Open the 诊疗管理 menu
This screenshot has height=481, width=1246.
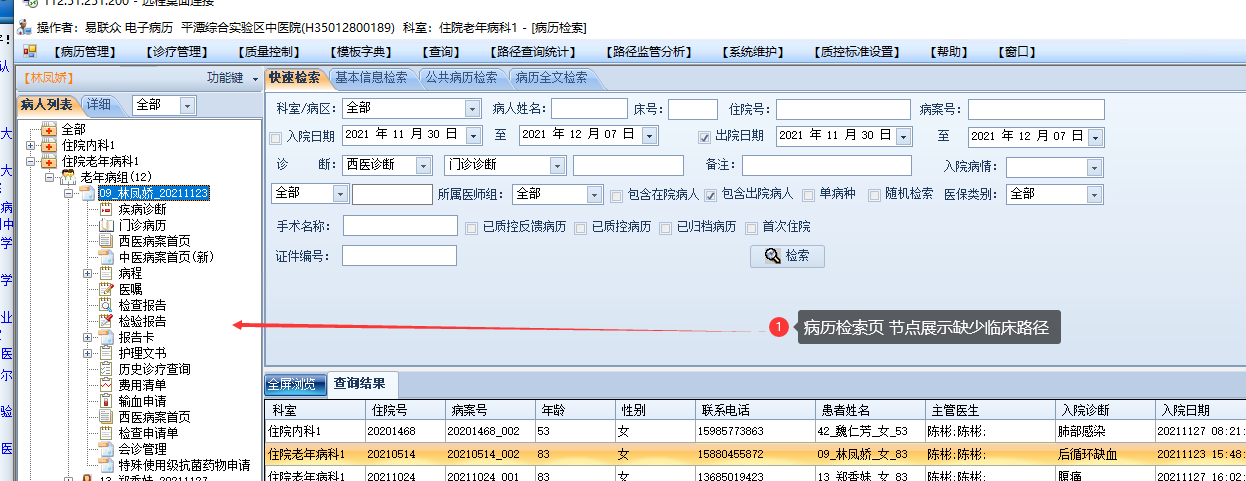coord(176,52)
